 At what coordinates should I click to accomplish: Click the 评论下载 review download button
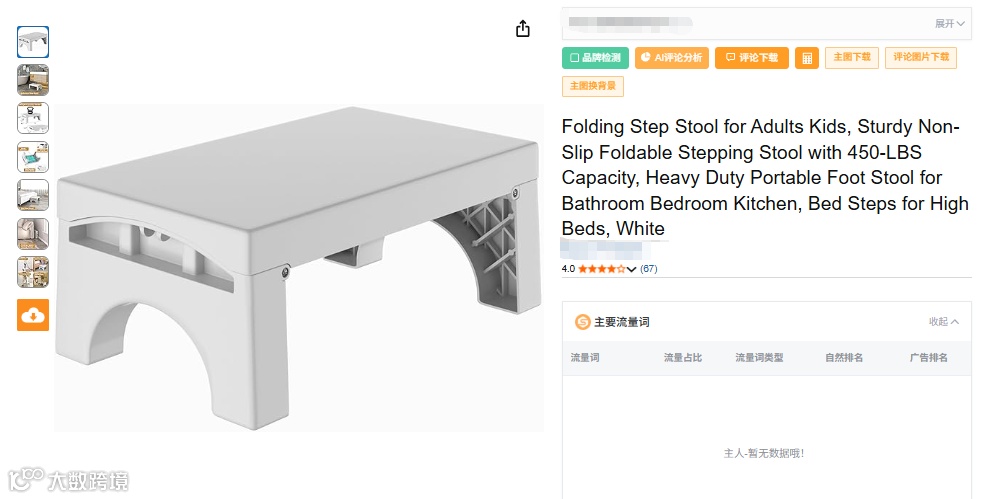pyautogui.click(x=752, y=58)
